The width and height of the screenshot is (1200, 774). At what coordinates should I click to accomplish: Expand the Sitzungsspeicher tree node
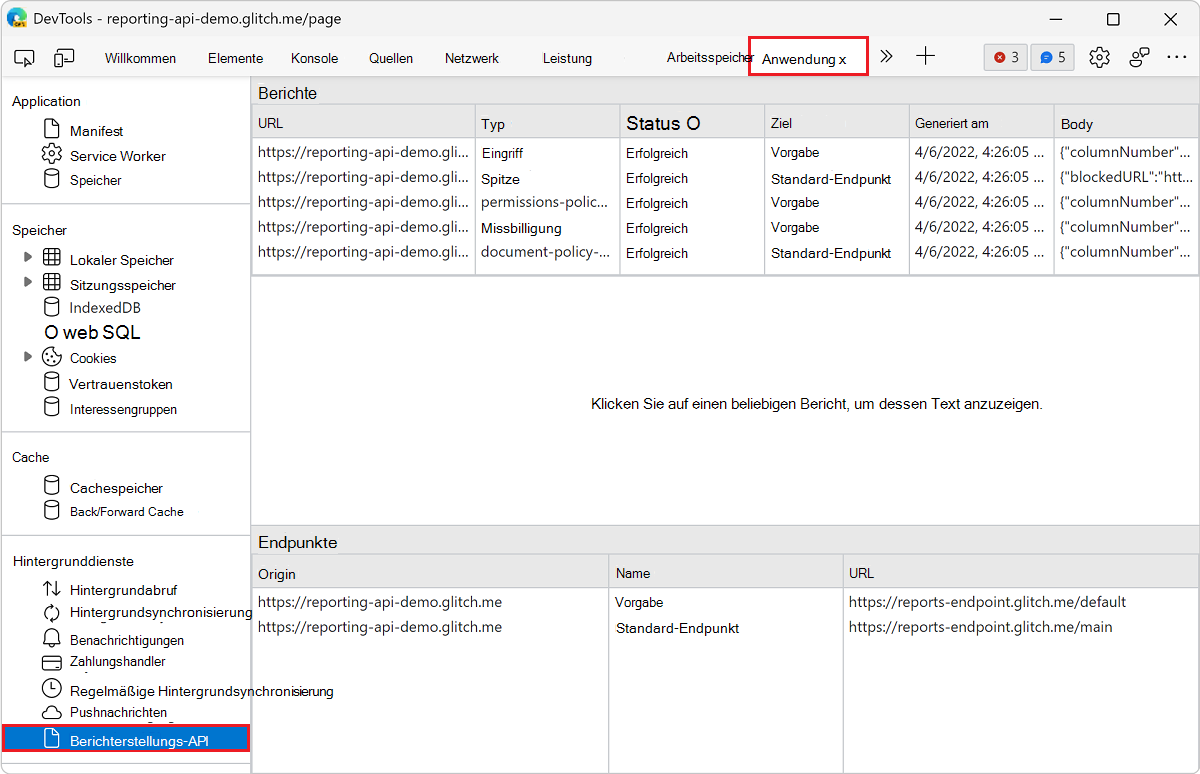(28, 283)
